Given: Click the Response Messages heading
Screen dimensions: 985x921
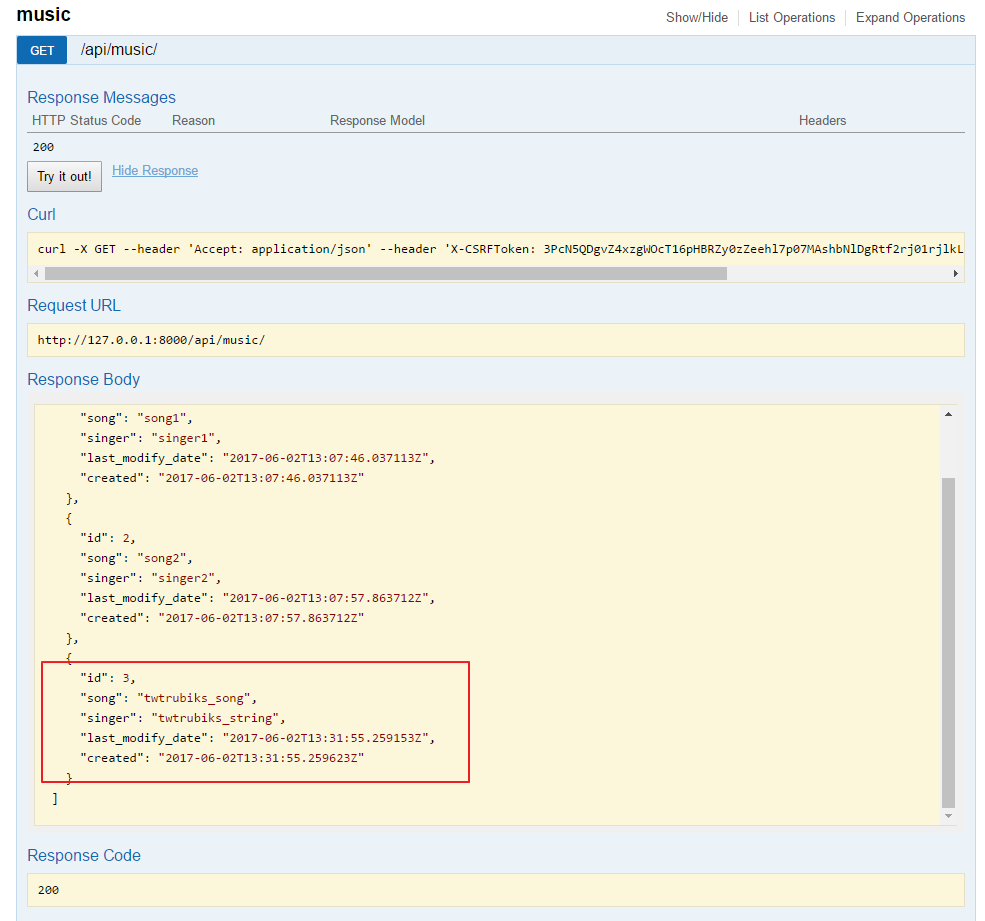Looking at the screenshot, I should 101,97.
